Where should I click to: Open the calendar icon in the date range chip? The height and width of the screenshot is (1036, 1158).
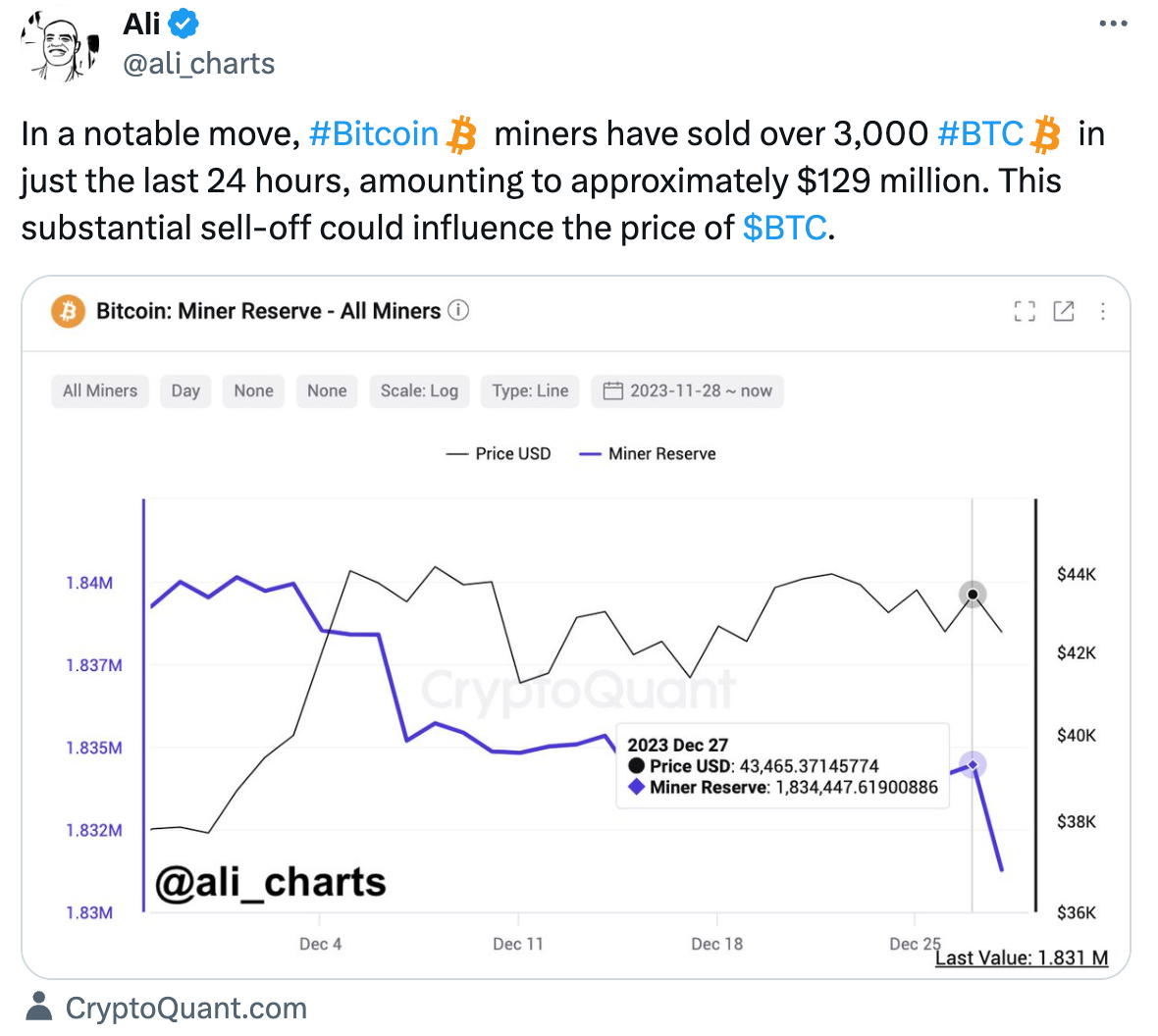611,390
